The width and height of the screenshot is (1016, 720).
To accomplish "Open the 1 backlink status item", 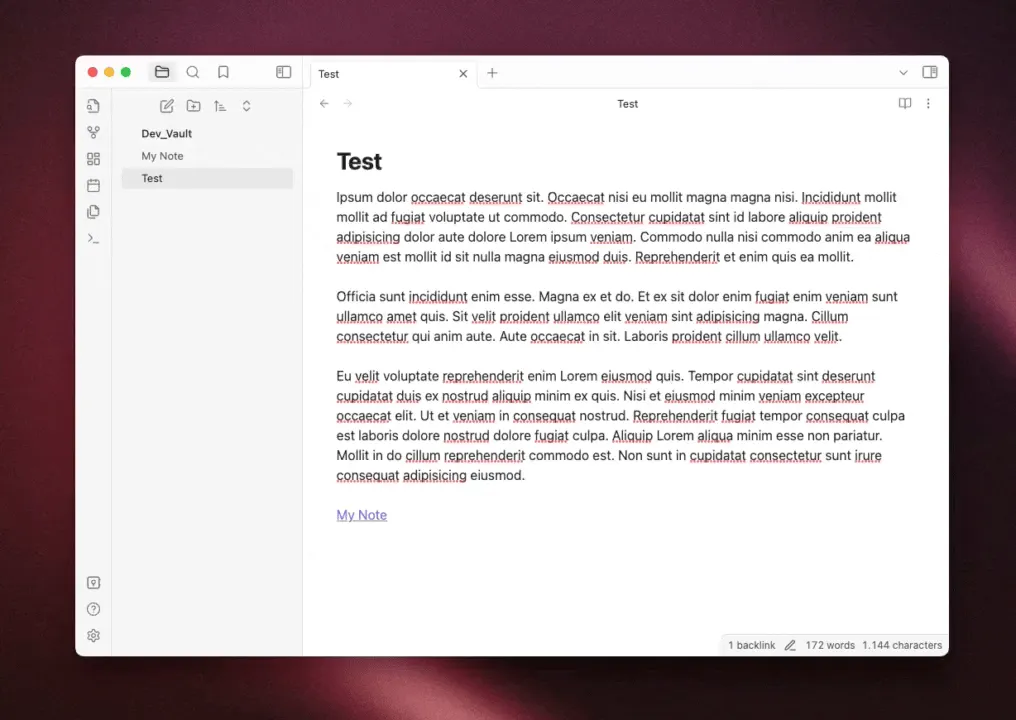I will coord(752,645).
